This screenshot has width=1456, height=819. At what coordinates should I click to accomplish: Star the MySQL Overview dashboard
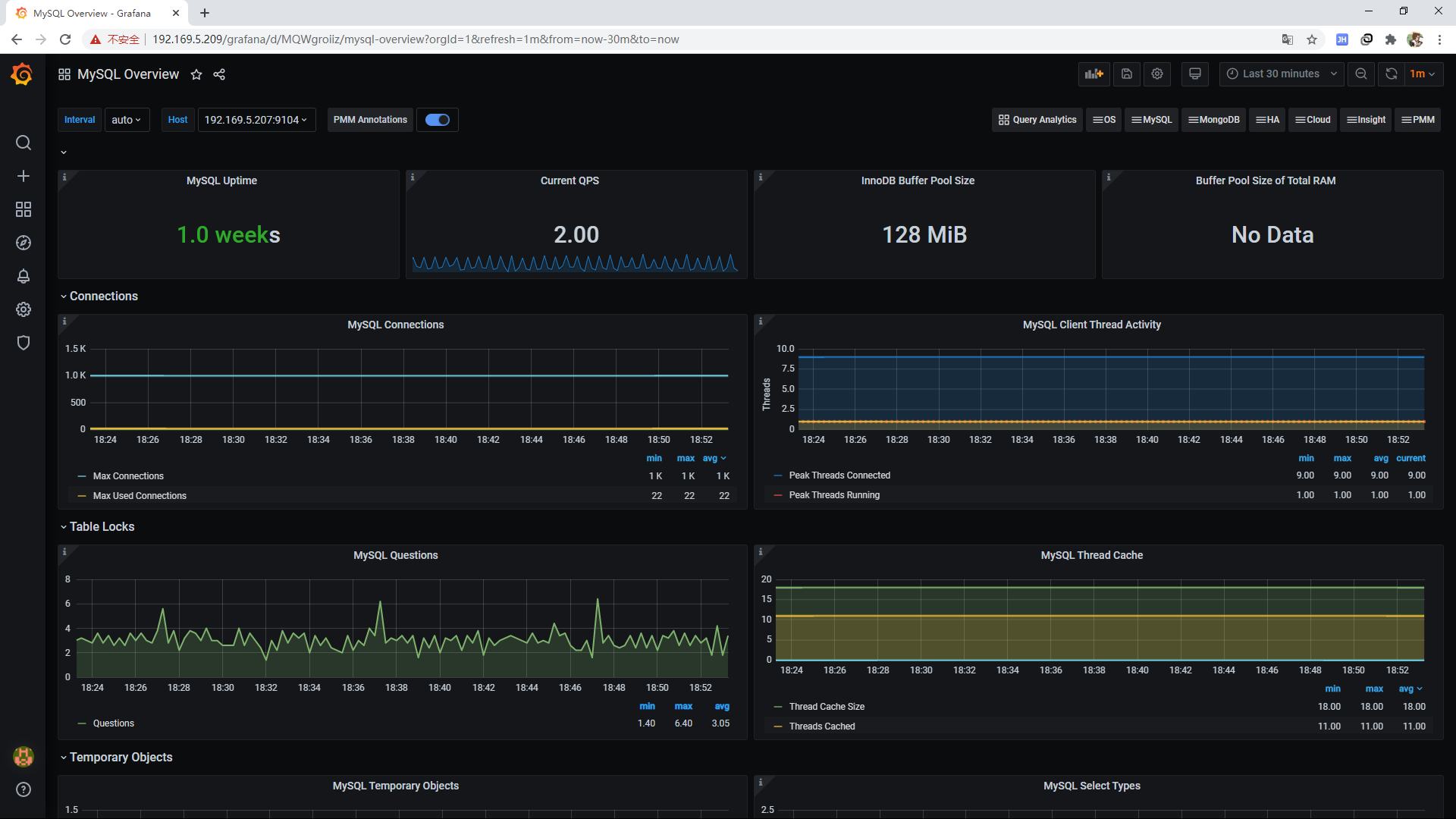(x=196, y=74)
